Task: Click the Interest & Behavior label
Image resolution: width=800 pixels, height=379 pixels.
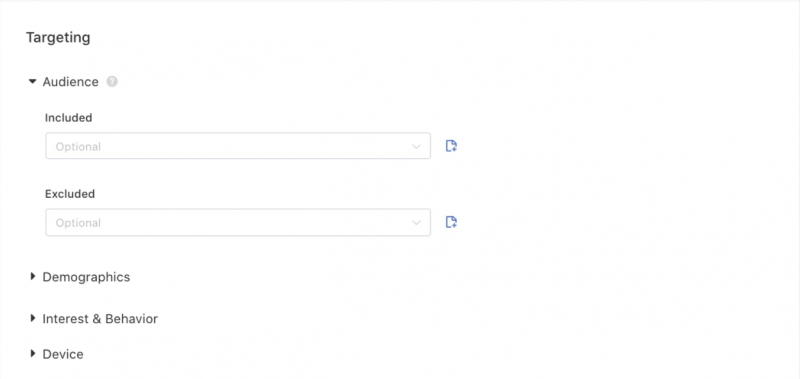Action: click(100, 319)
